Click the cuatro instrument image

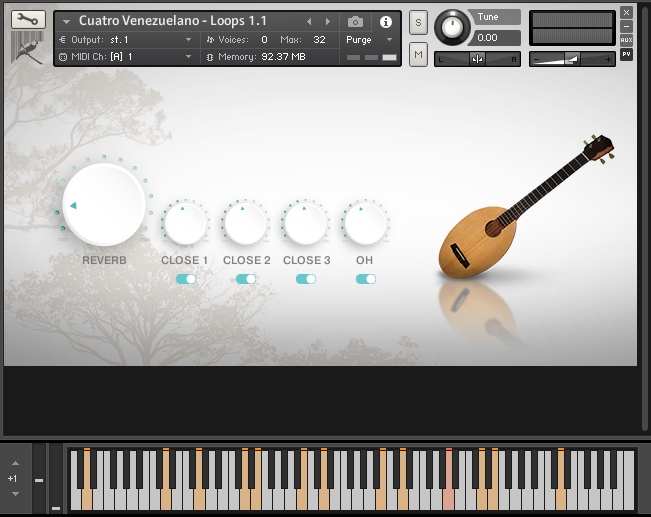pos(526,207)
